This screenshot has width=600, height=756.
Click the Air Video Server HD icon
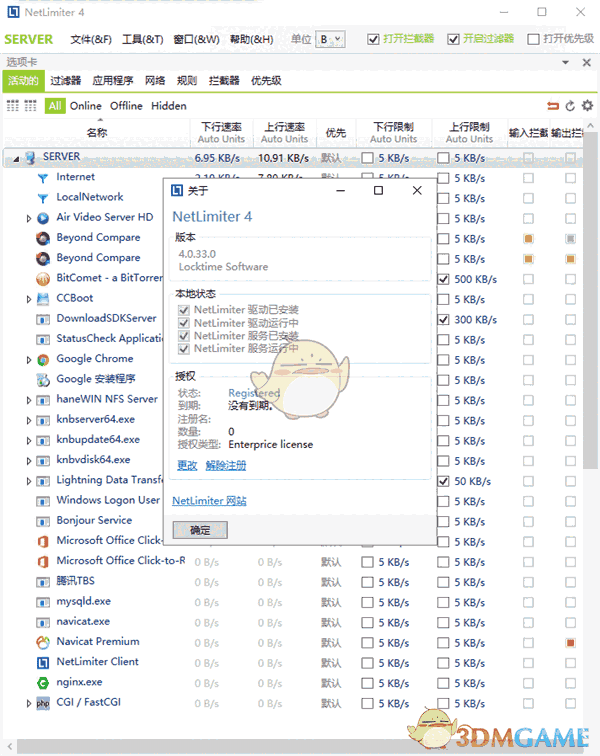pyautogui.click(x=43, y=218)
